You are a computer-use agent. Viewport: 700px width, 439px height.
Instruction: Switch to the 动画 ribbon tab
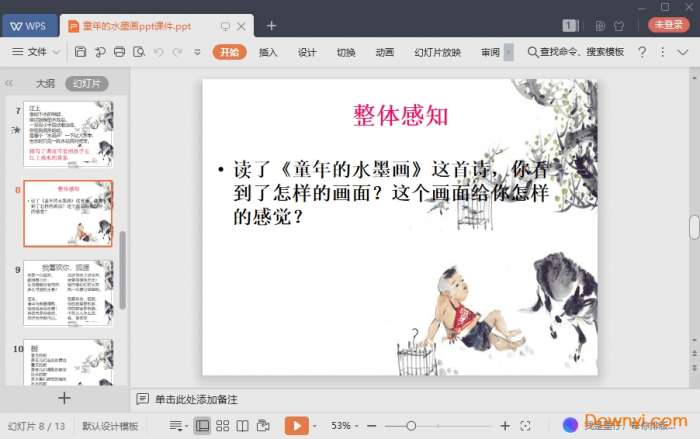(x=385, y=52)
